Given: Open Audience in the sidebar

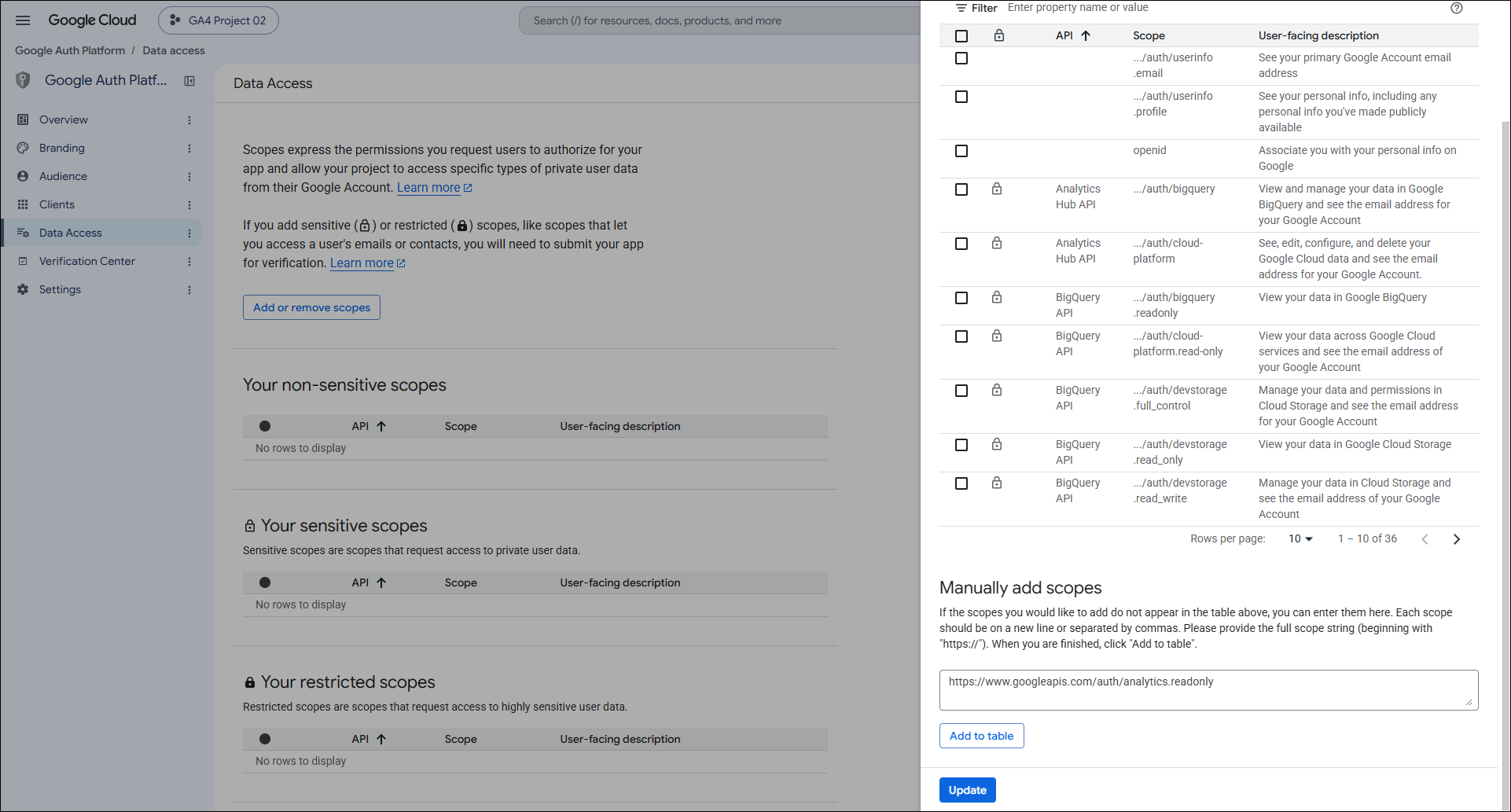Looking at the screenshot, I should [x=63, y=176].
